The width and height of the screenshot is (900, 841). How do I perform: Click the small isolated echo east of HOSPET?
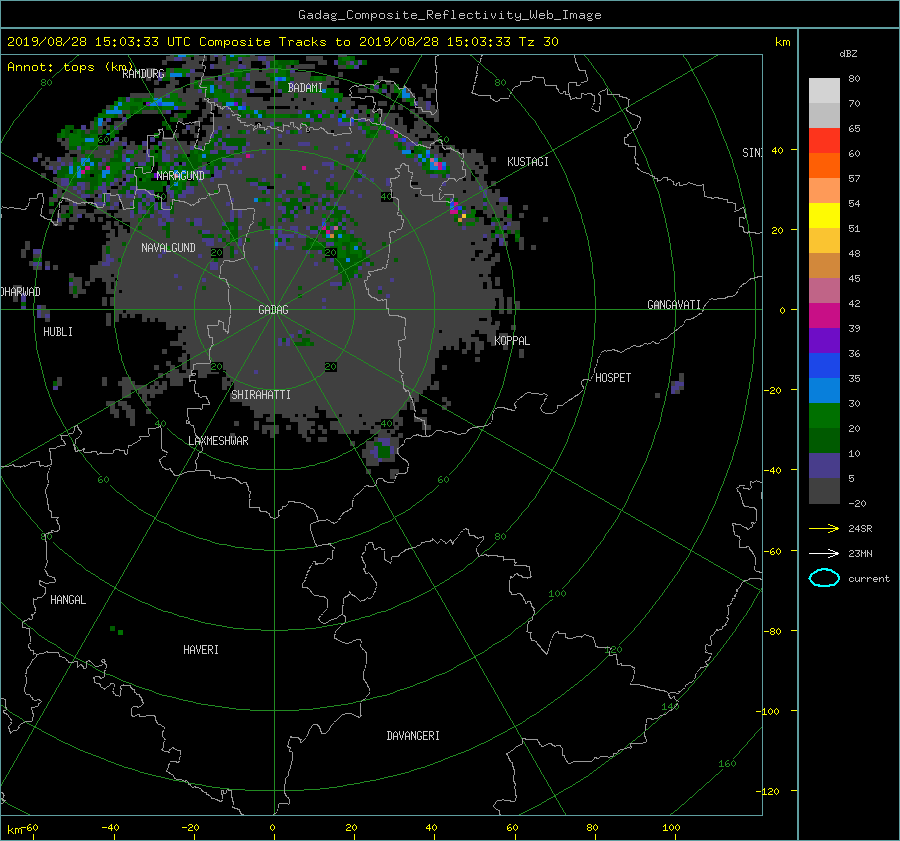[677, 383]
